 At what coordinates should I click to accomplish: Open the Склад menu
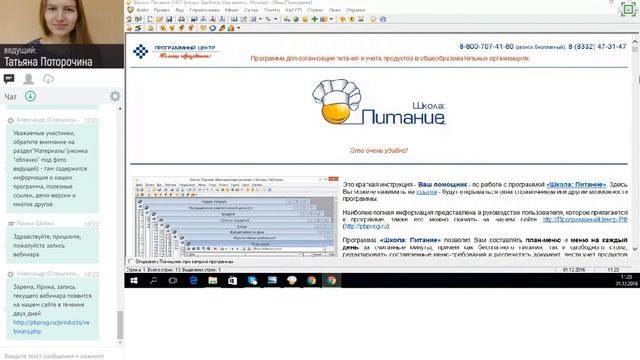pos(251,10)
